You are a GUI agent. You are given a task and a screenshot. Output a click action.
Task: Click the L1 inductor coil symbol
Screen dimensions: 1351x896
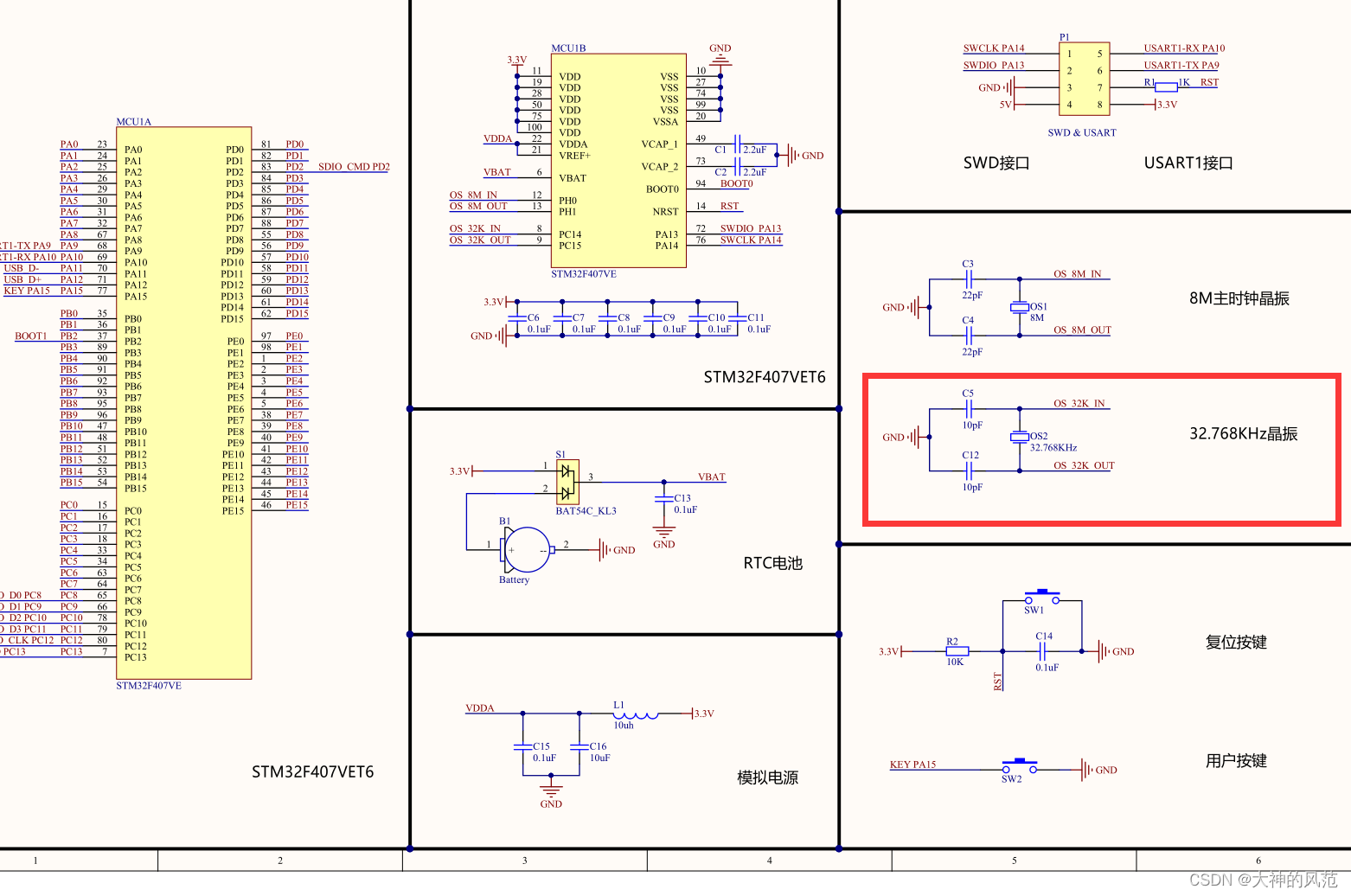pyautogui.click(x=636, y=715)
